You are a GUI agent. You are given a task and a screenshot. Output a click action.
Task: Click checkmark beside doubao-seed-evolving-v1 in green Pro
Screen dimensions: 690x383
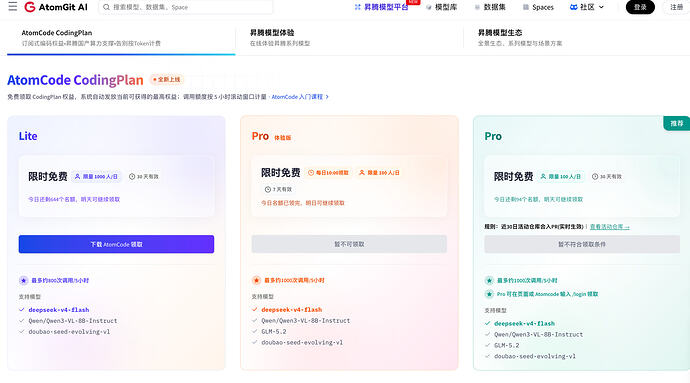(x=487, y=356)
